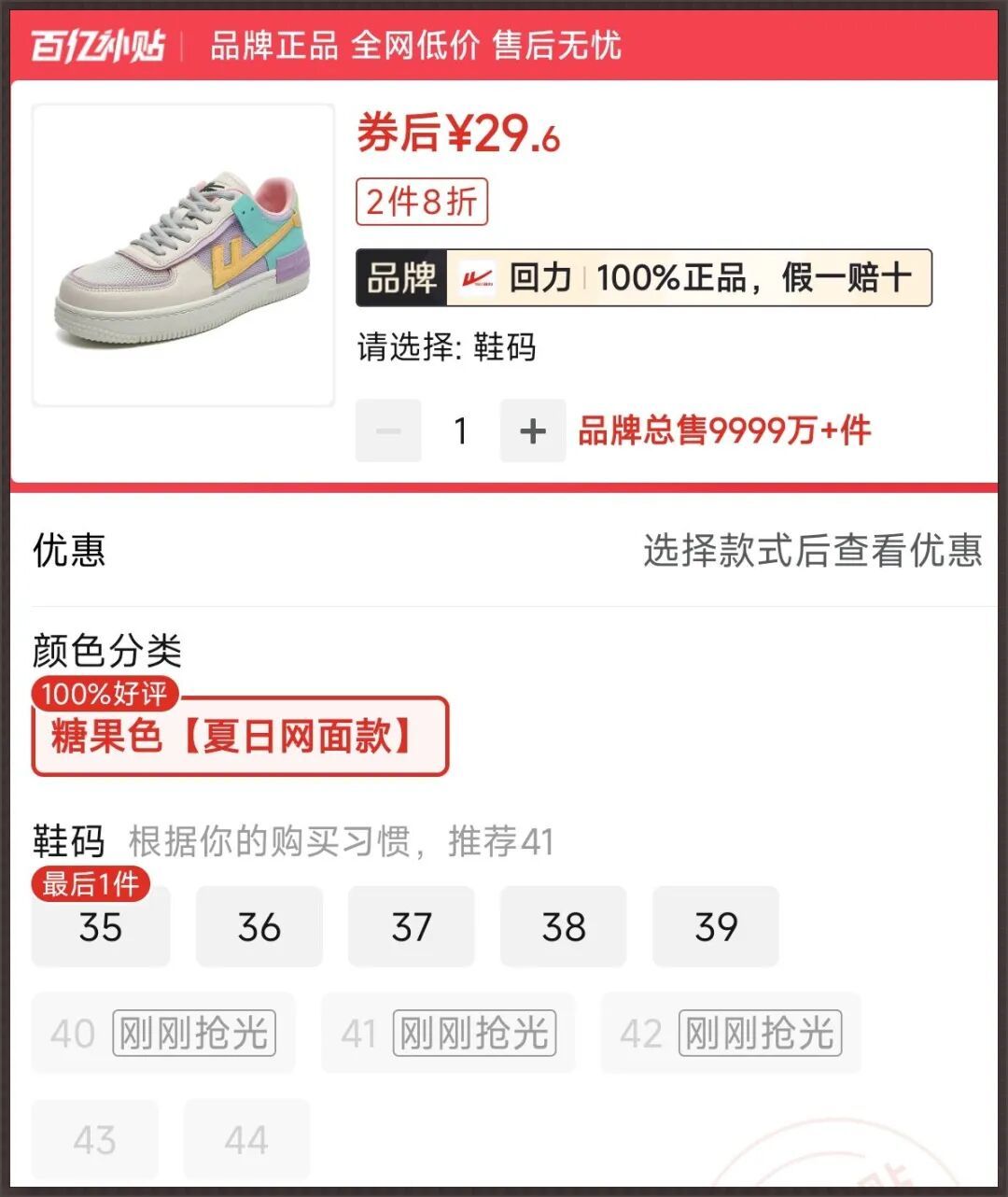Tap the disabled size 43 option

point(95,1139)
